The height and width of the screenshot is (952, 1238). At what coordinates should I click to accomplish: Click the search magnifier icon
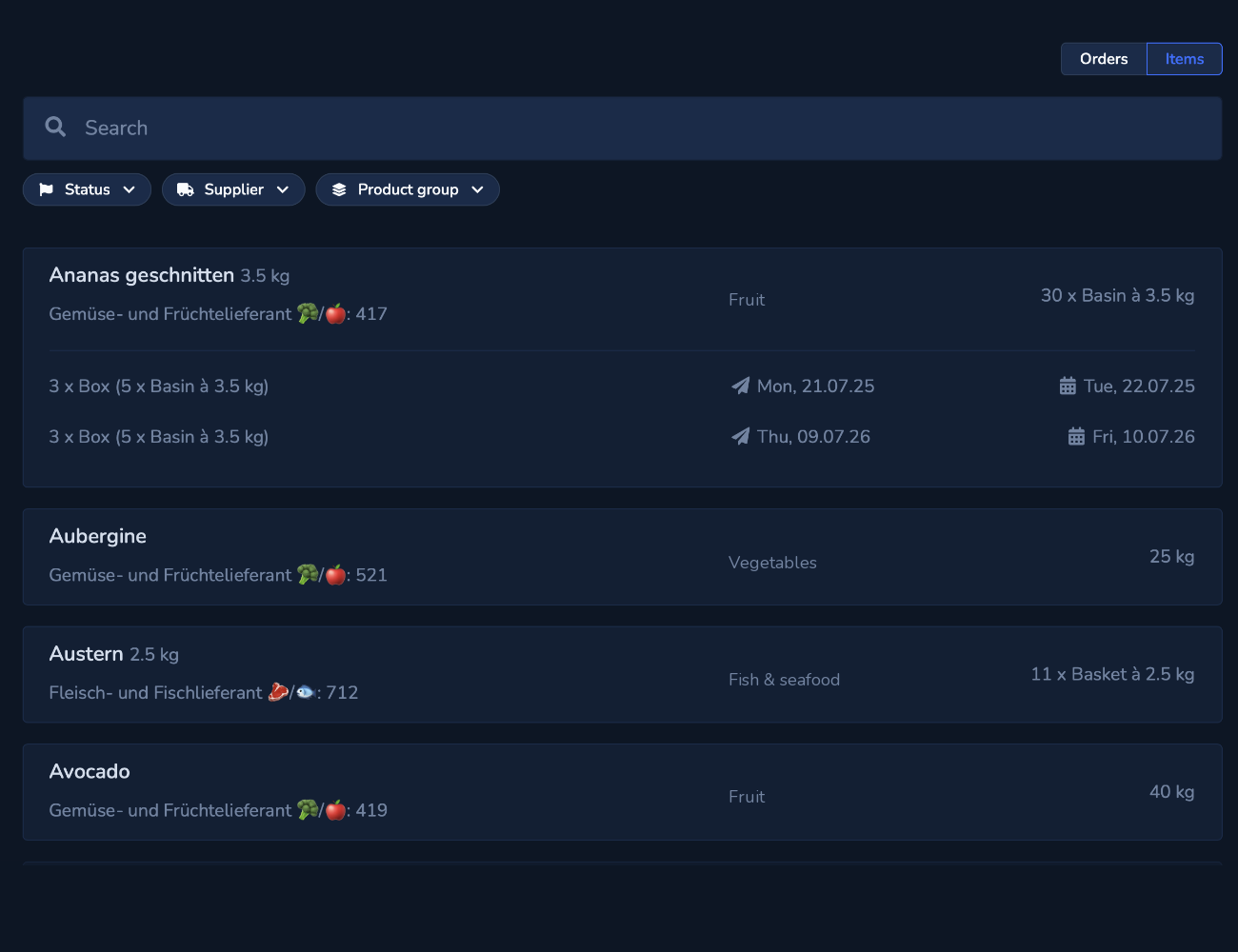tap(55, 127)
